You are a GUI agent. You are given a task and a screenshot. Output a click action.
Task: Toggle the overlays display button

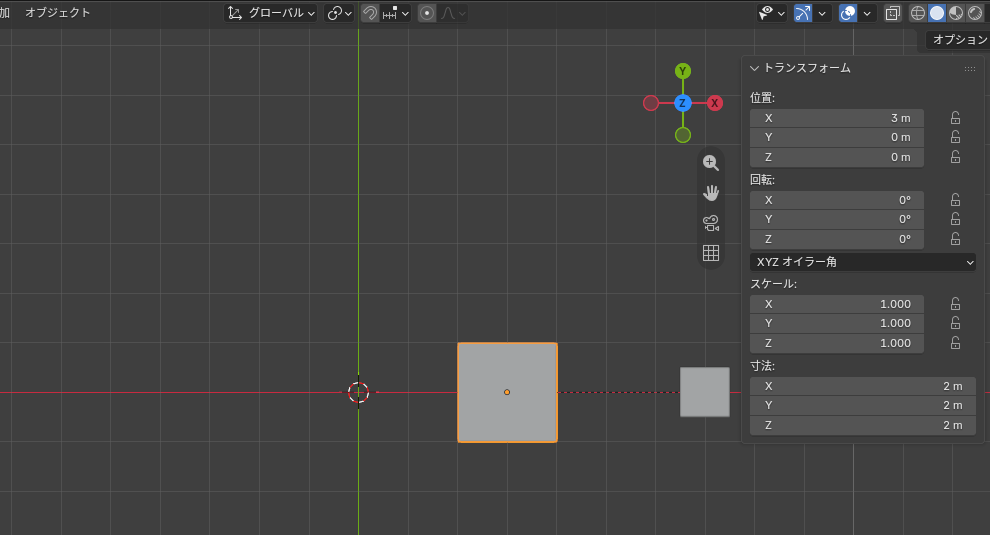point(848,13)
